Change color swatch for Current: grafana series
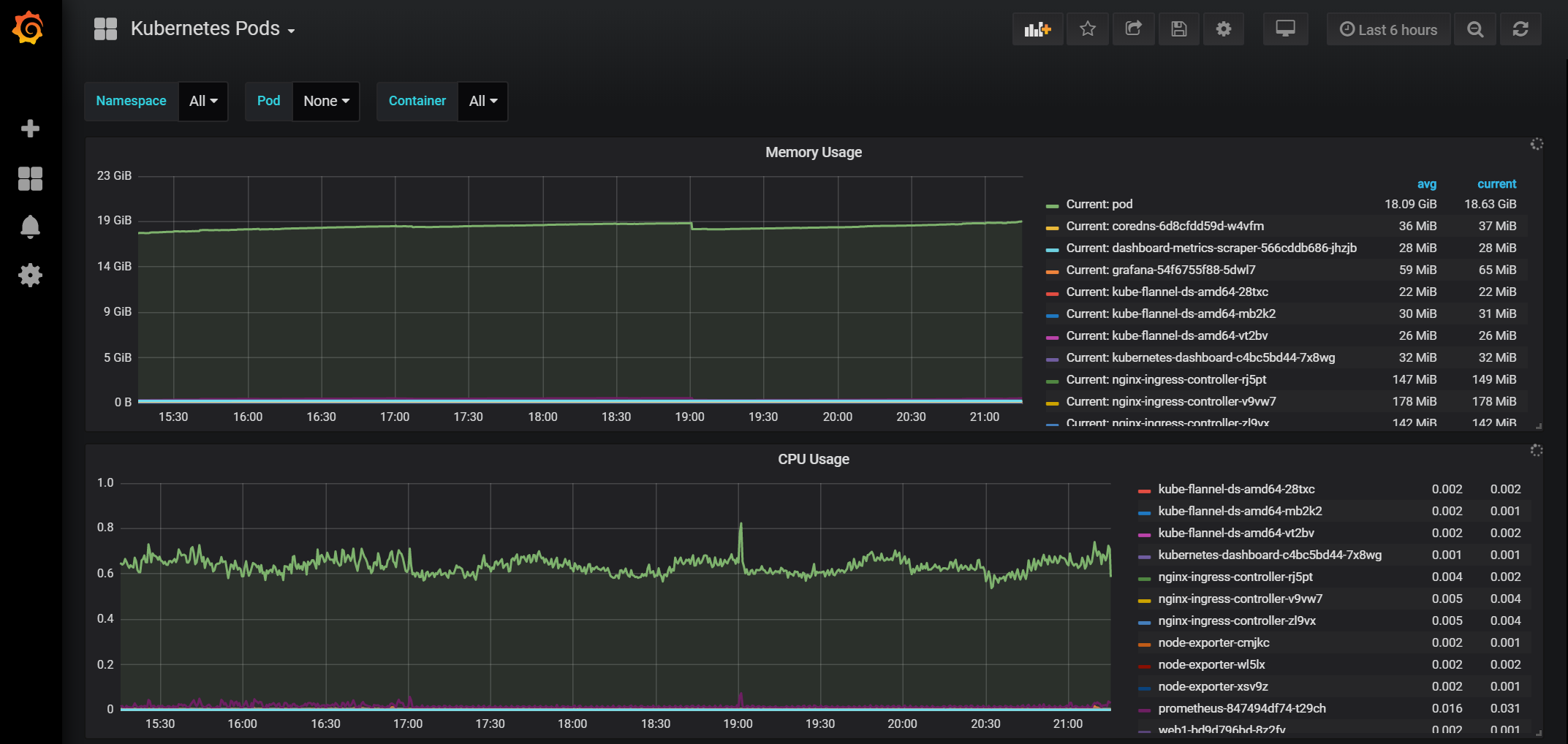 [x=1053, y=272]
